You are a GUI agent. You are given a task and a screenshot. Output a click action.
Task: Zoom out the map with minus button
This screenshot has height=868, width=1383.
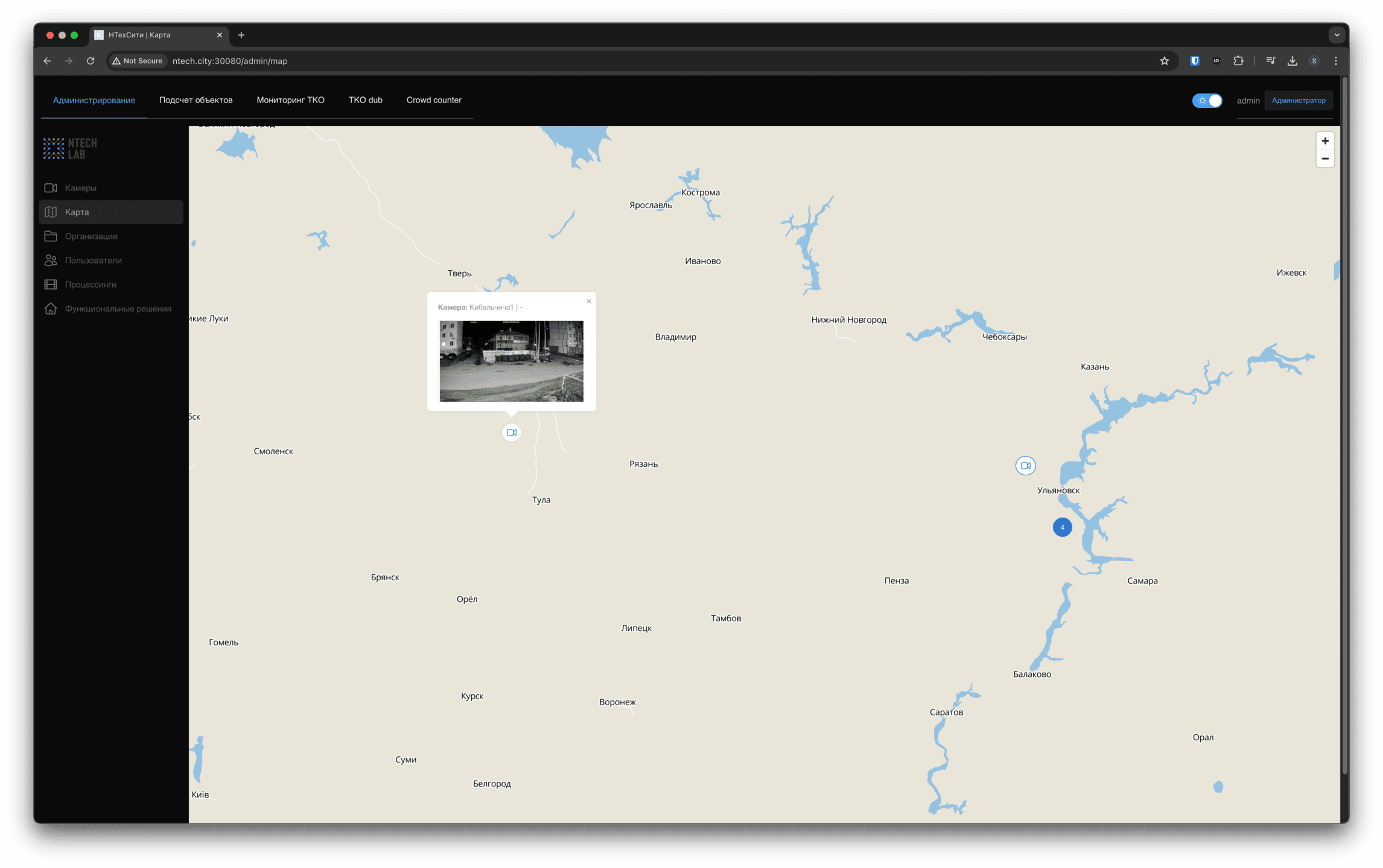[1325, 159]
